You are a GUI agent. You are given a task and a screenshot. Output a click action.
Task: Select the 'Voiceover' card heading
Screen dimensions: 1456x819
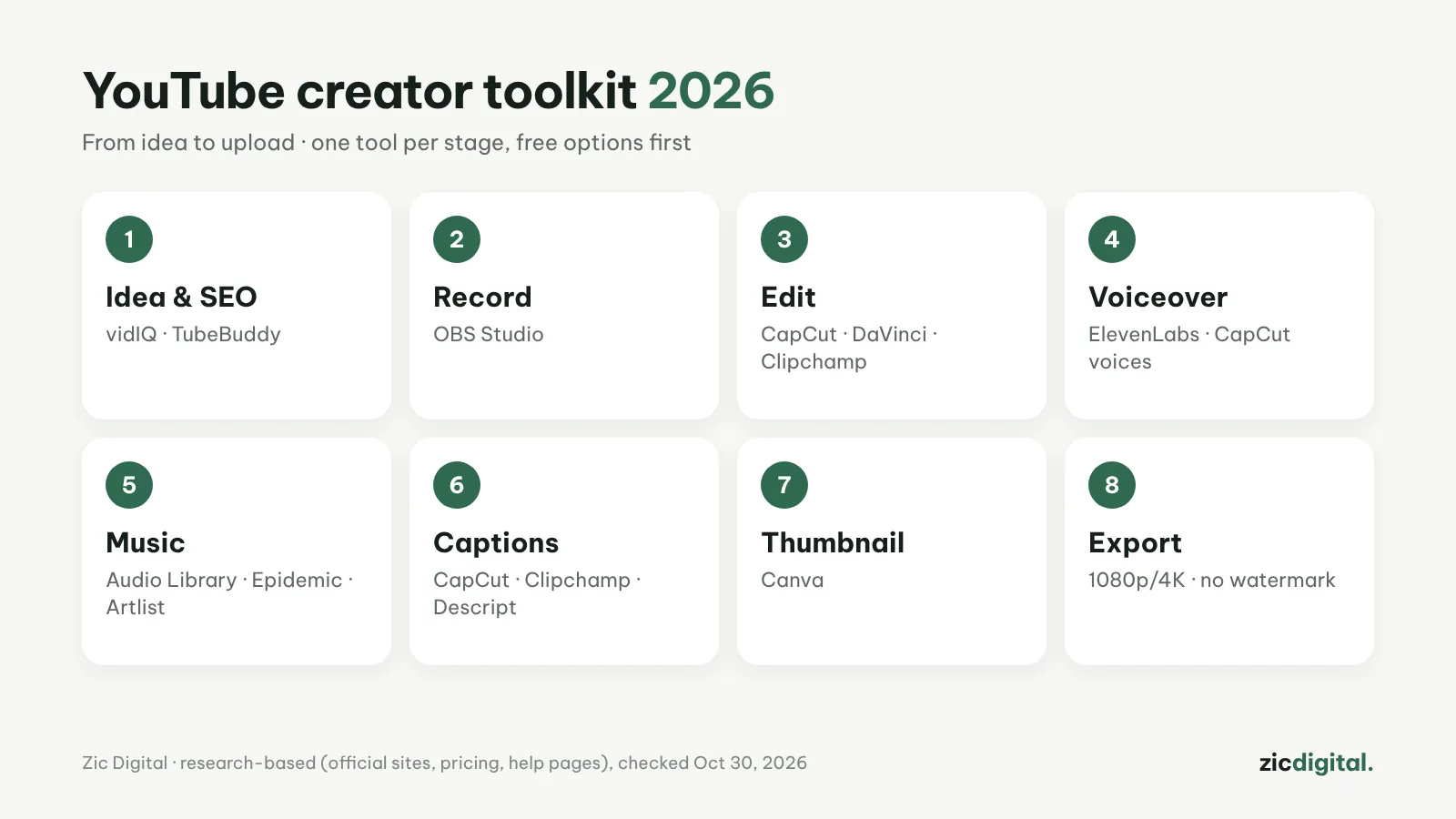[1158, 297]
